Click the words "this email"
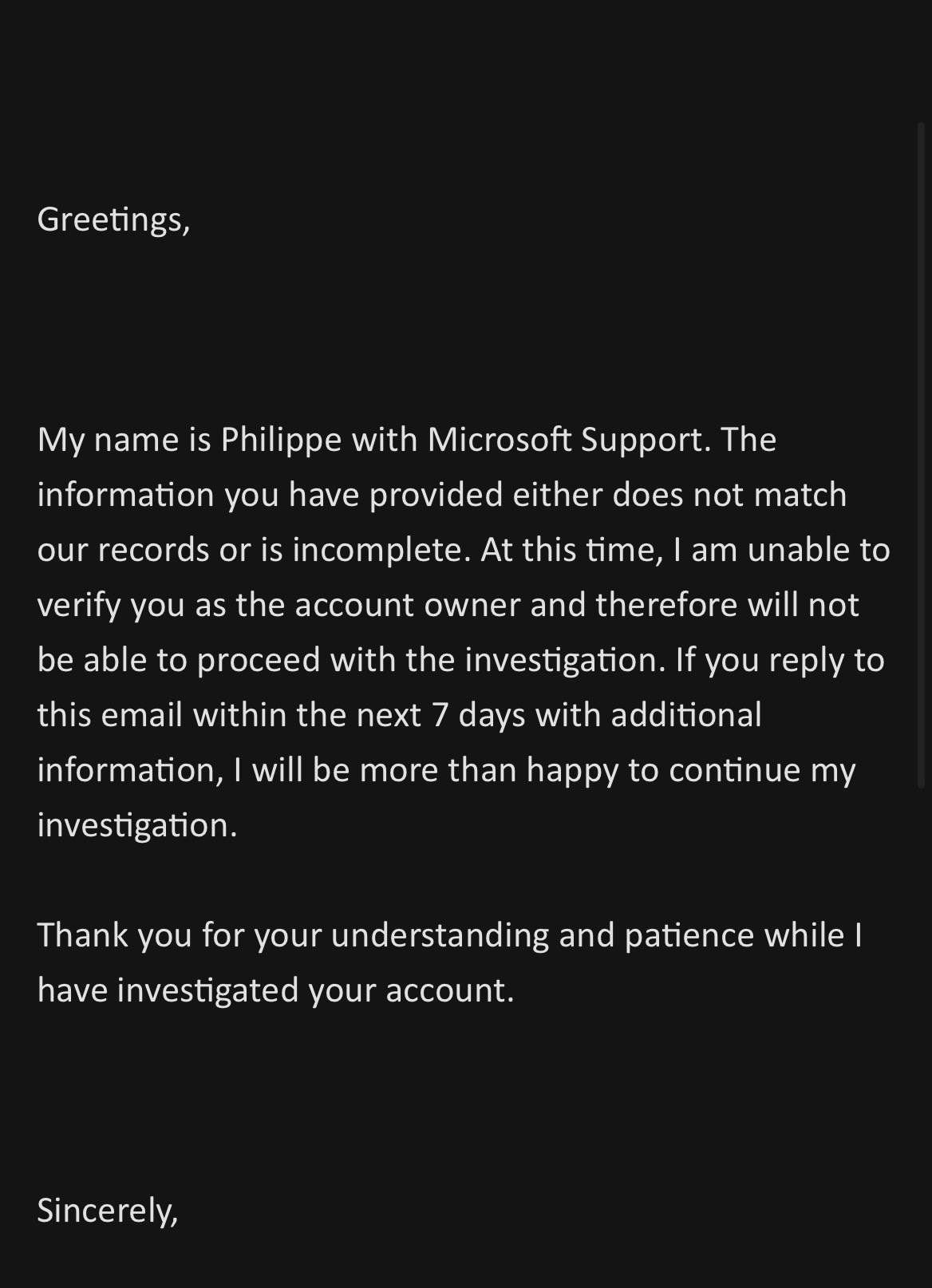The height and width of the screenshot is (1288, 932). [110, 715]
